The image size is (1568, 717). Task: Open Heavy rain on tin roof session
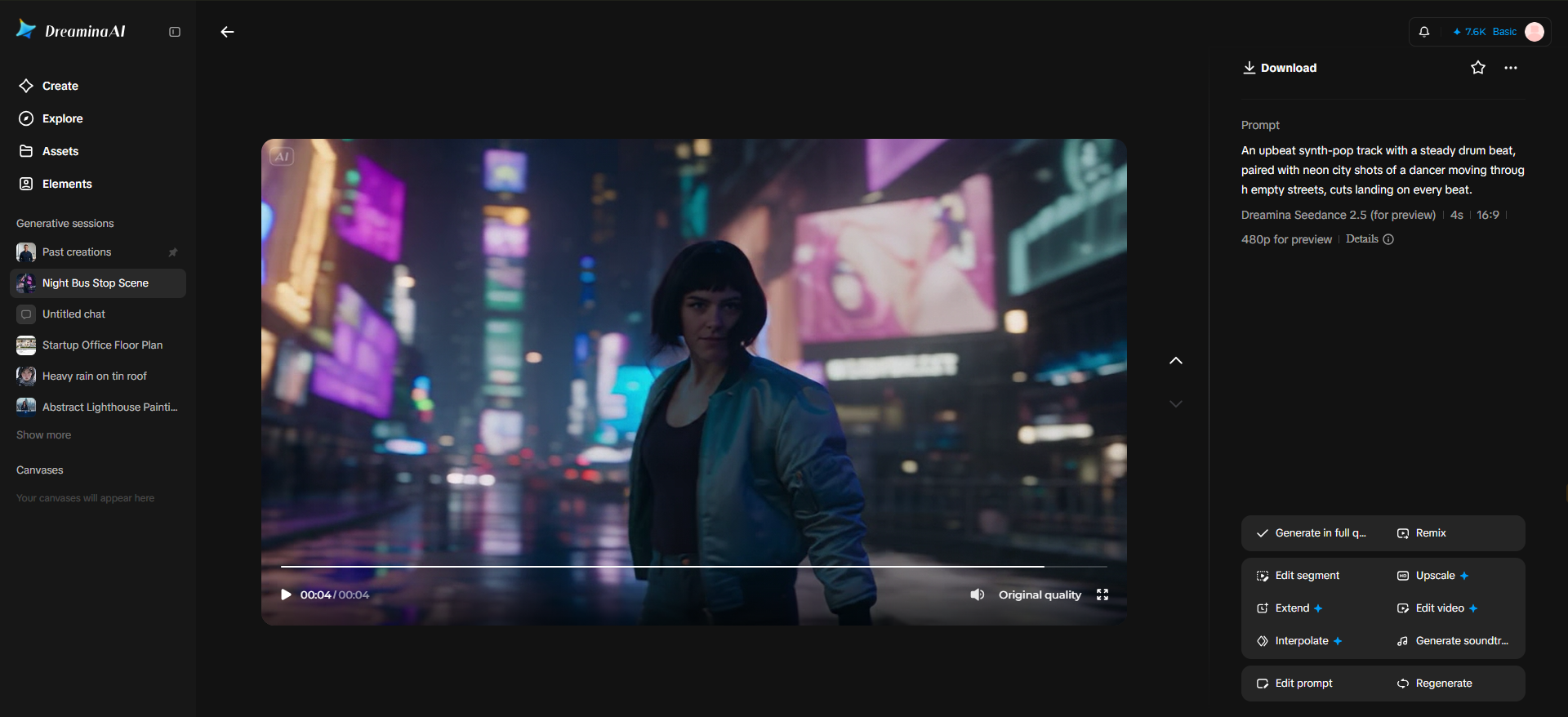coord(98,376)
